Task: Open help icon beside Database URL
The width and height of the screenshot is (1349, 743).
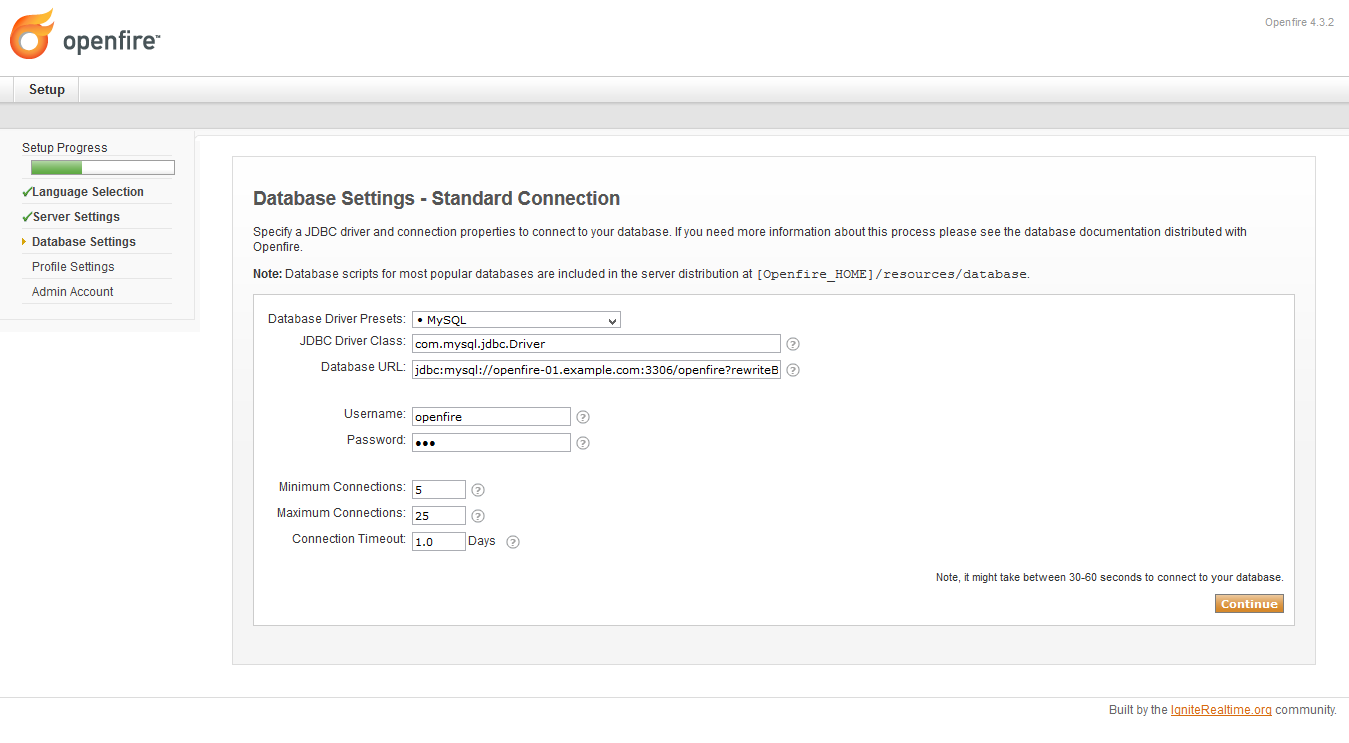Action: [x=793, y=370]
